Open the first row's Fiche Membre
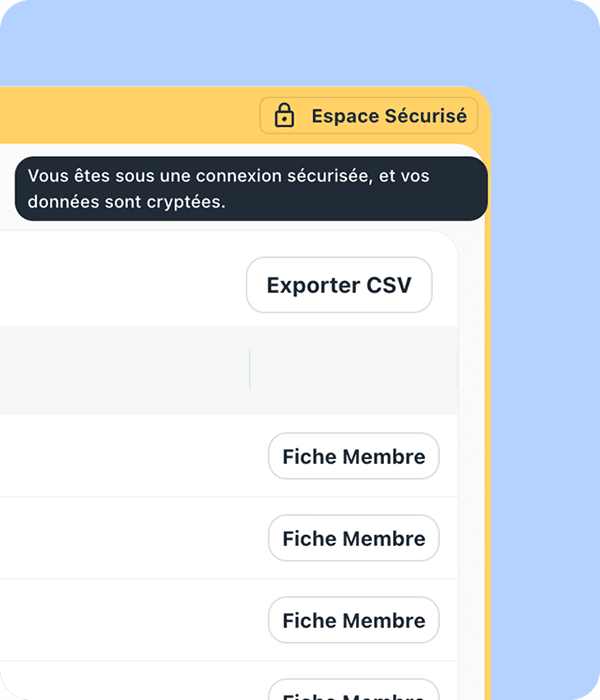 pyautogui.click(x=353, y=457)
